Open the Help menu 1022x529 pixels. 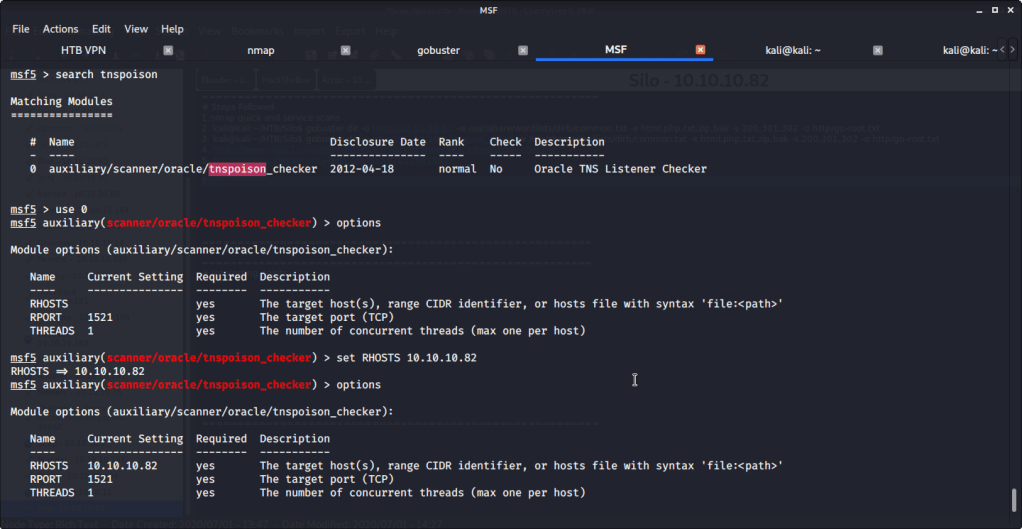172,29
